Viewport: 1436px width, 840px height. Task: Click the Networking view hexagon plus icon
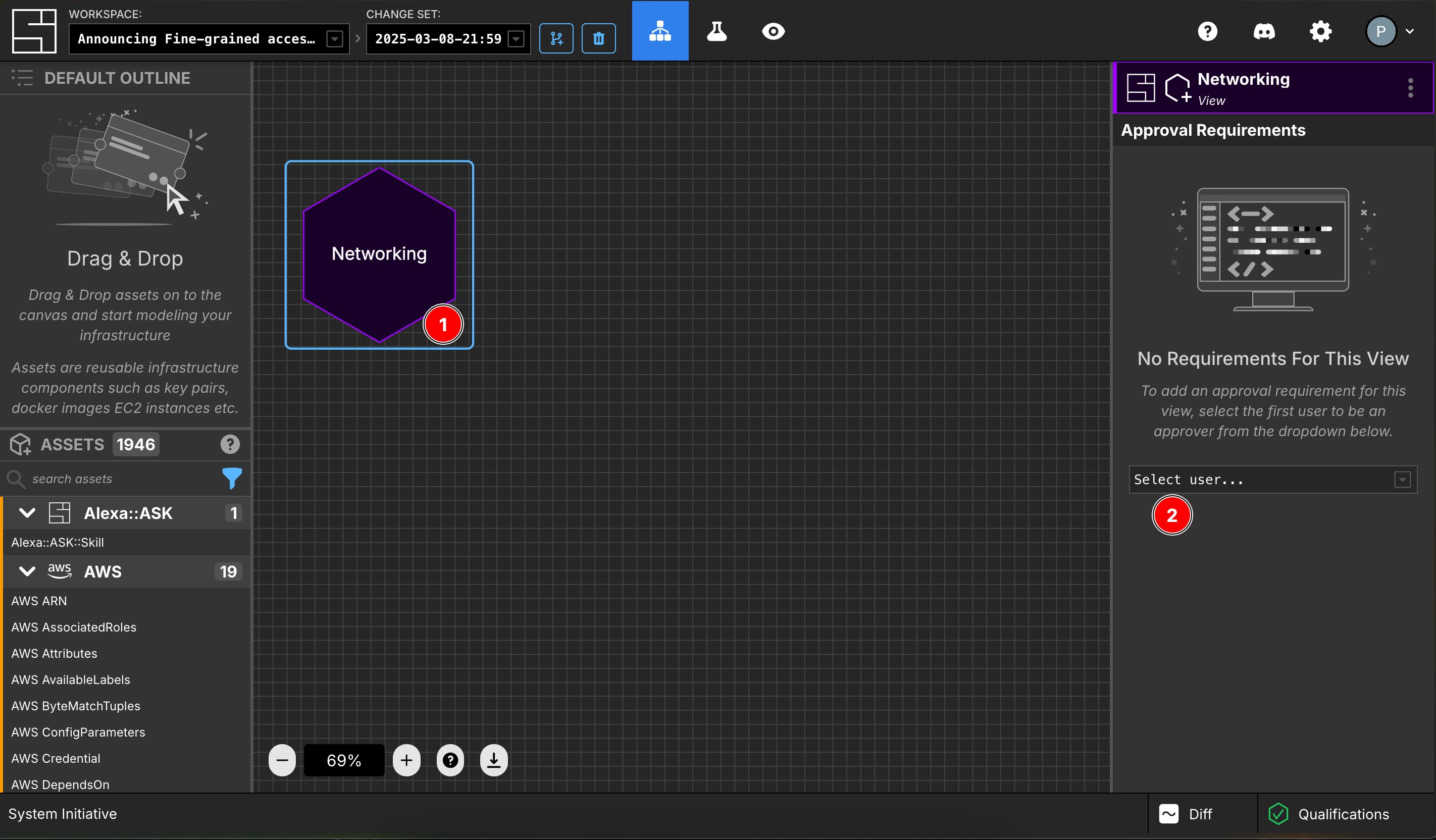(x=1178, y=88)
